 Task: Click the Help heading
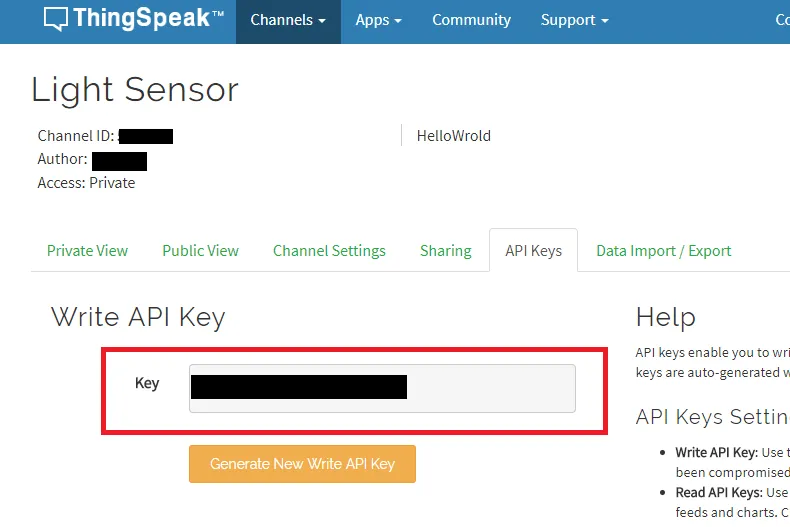(x=665, y=318)
